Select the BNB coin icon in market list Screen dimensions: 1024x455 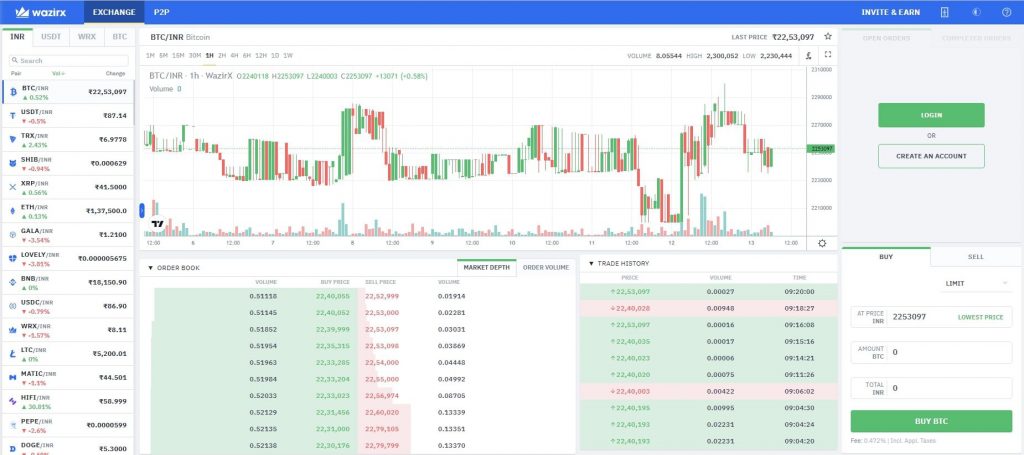(12, 282)
